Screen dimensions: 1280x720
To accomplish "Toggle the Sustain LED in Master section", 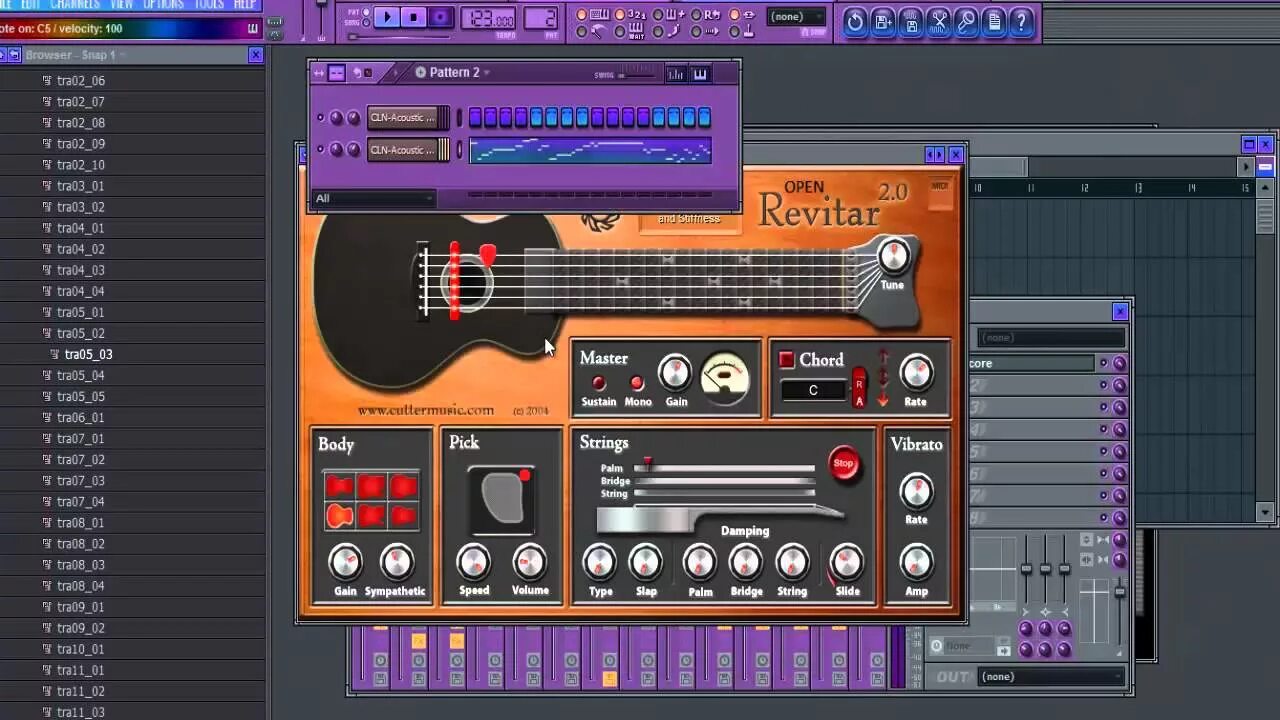I will [599, 383].
